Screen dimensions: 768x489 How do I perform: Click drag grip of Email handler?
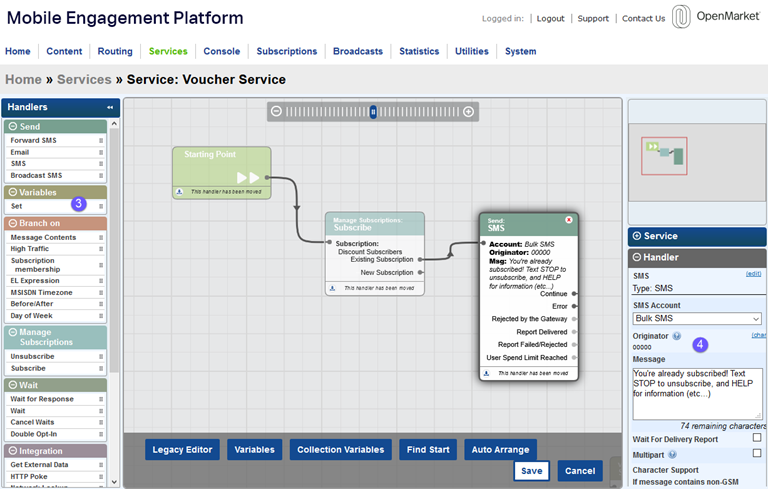pyautogui.click(x=101, y=152)
